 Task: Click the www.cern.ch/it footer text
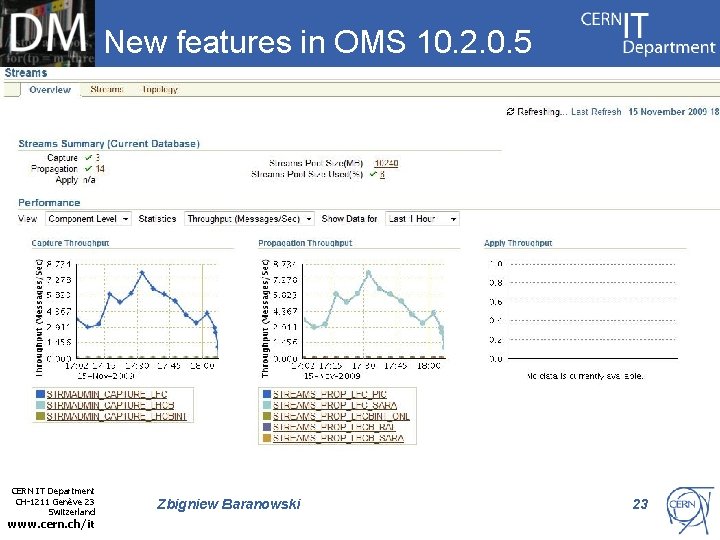coord(51,524)
